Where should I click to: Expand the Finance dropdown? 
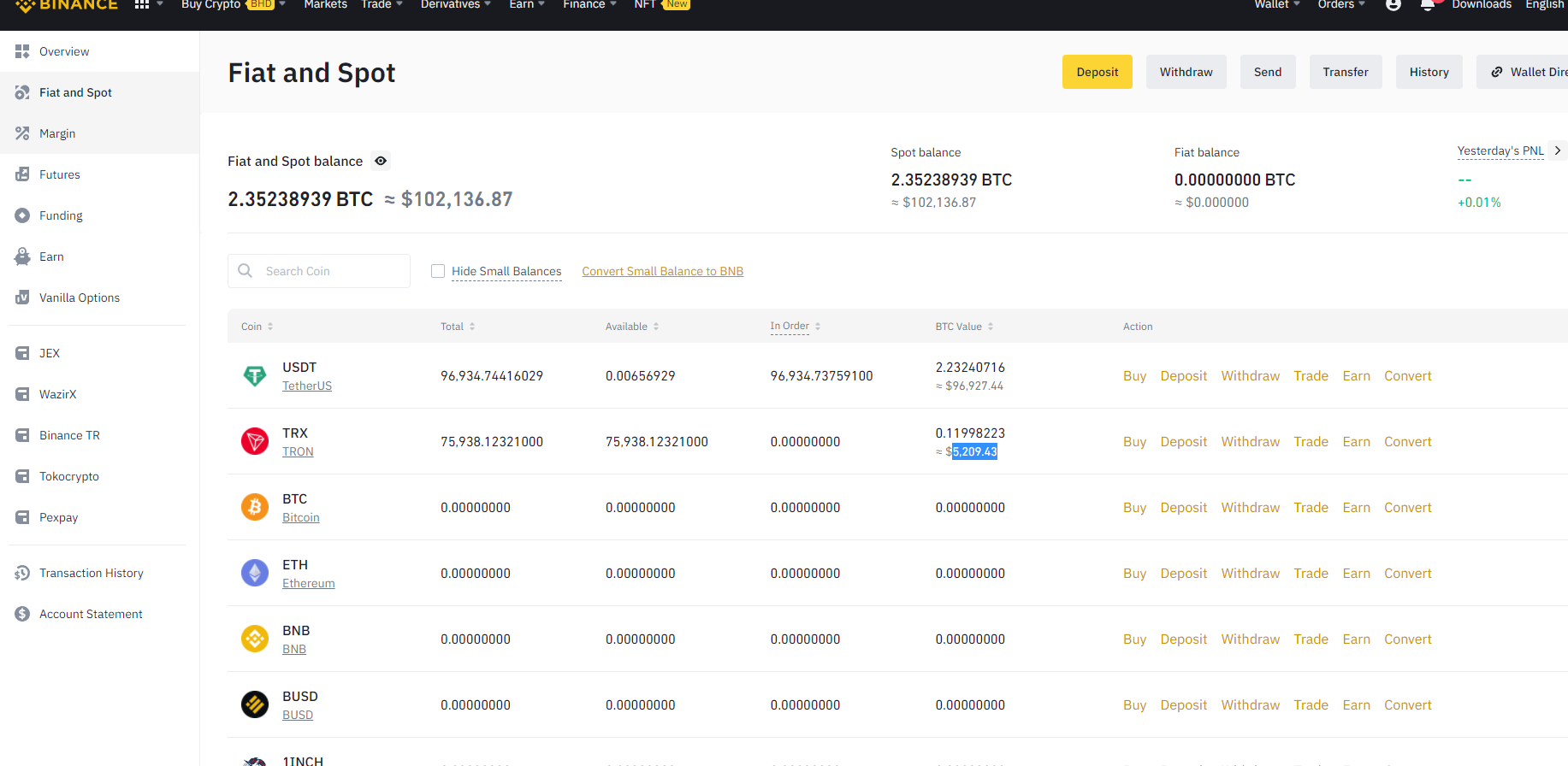tap(613, 4)
